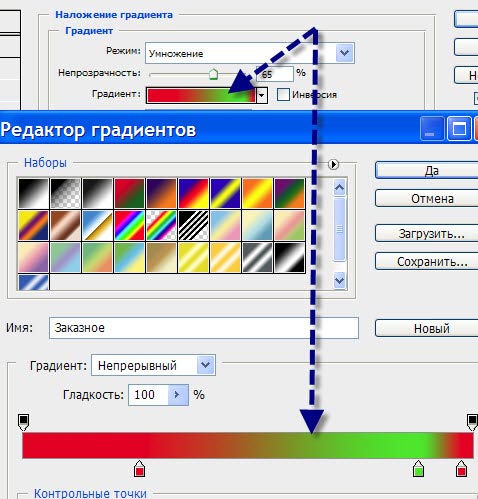The height and width of the screenshot is (499, 478).
Task: Pick the copper brown gradient preset
Action: coord(66,225)
